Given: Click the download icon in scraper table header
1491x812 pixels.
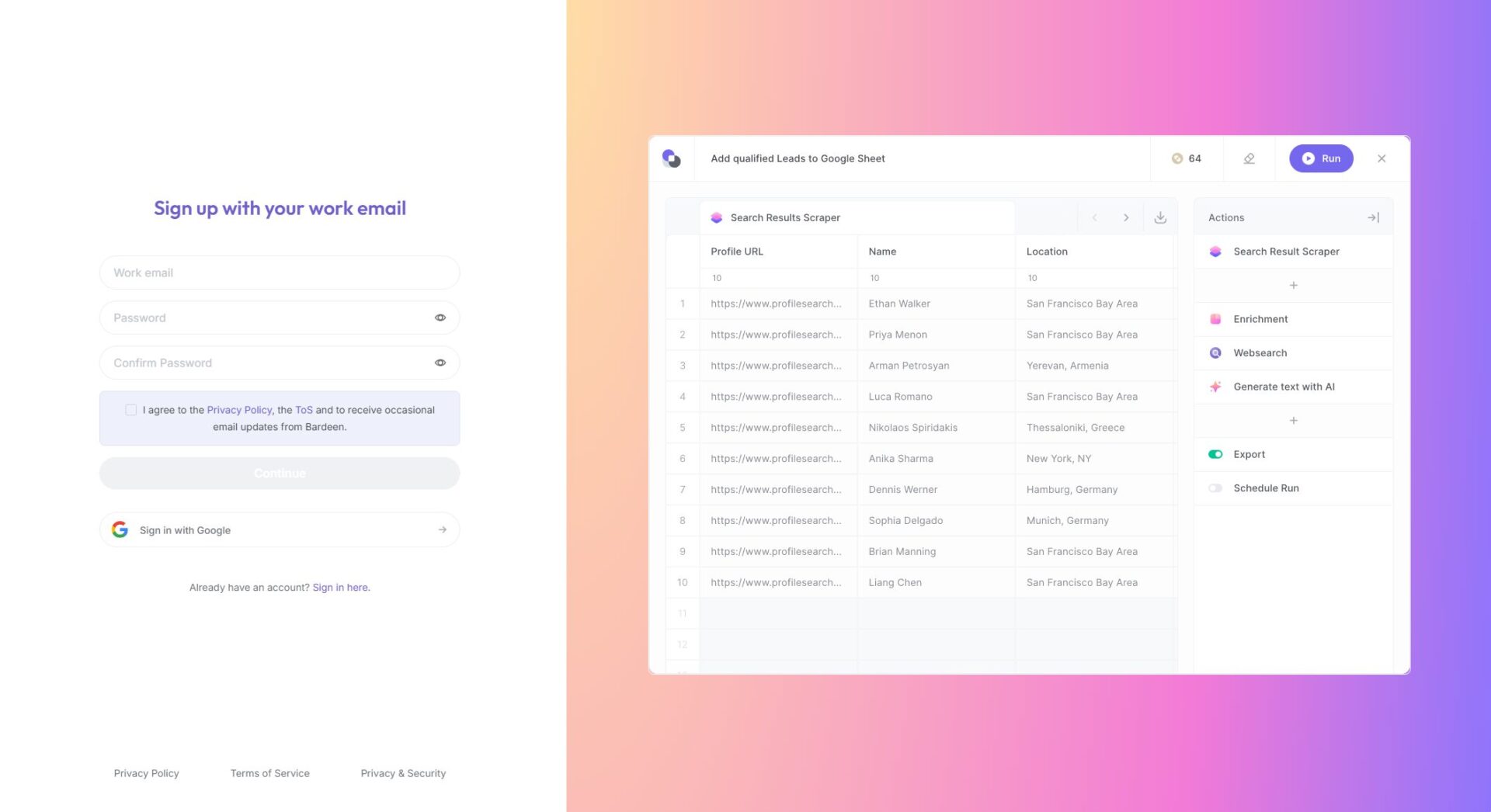Looking at the screenshot, I should pyautogui.click(x=1160, y=217).
